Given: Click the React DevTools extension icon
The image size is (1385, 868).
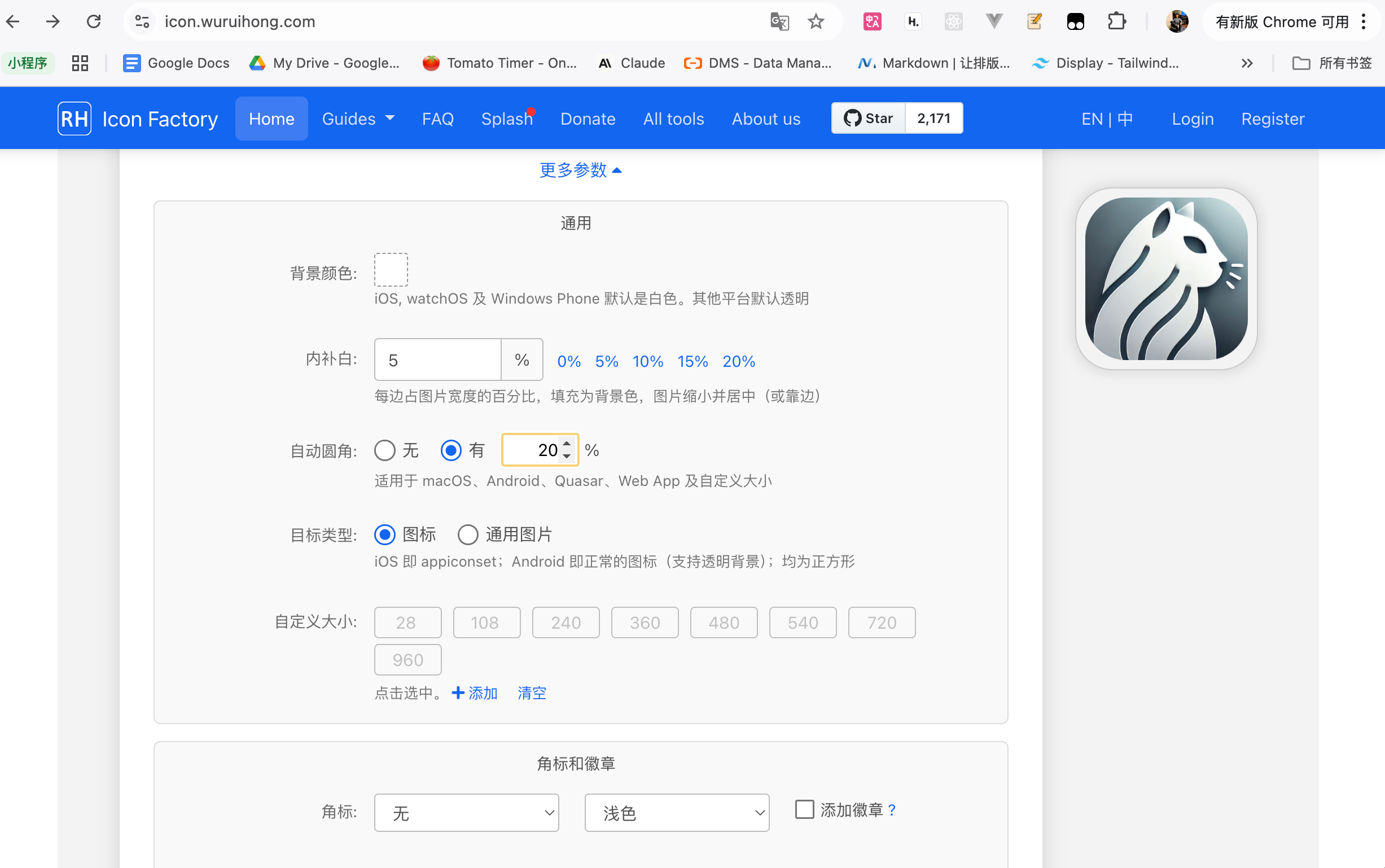Looking at the screenshot, I should (953, 22).
